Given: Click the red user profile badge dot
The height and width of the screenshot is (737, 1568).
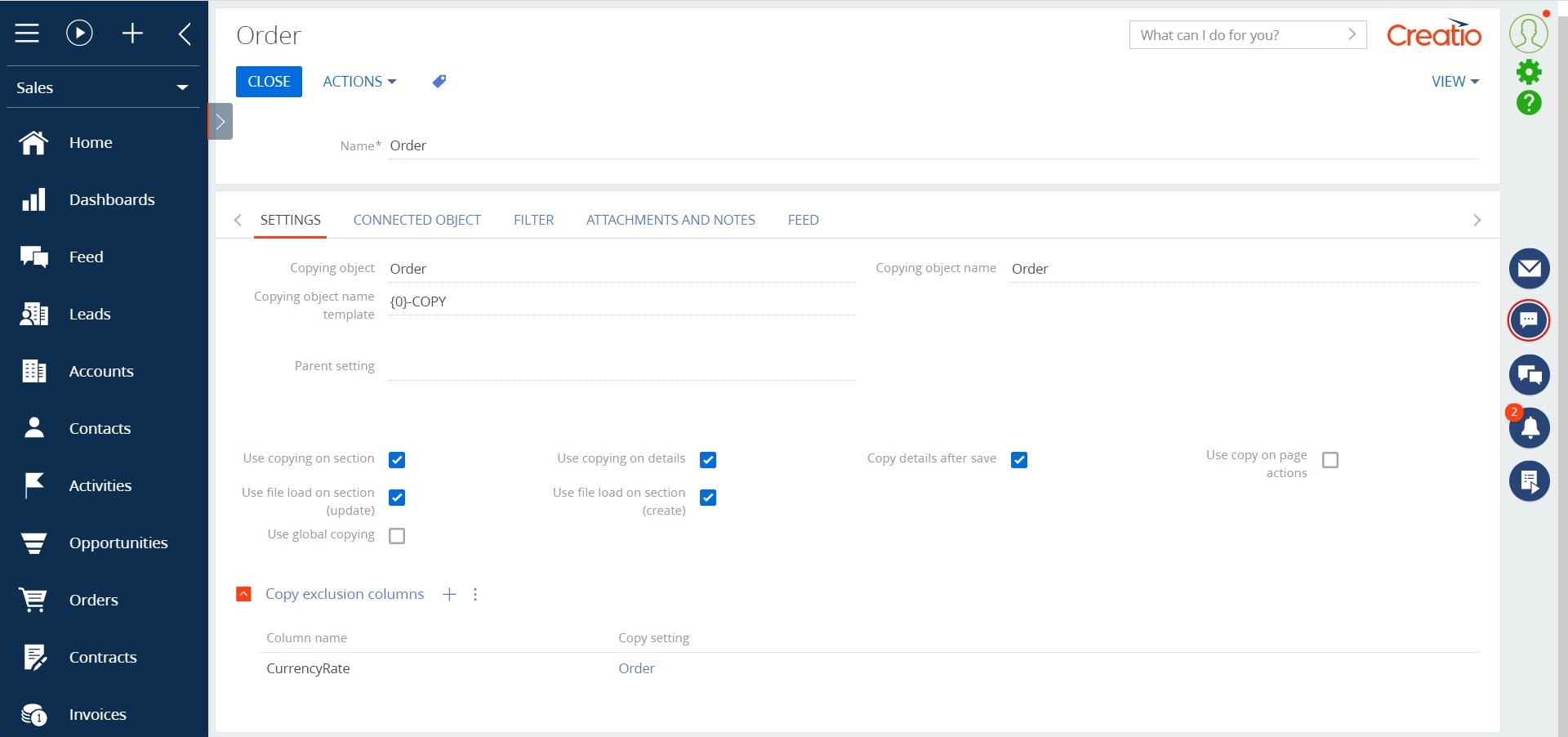Looking at the screenshot, I should pyautogui.click(x=1547, y=11).
